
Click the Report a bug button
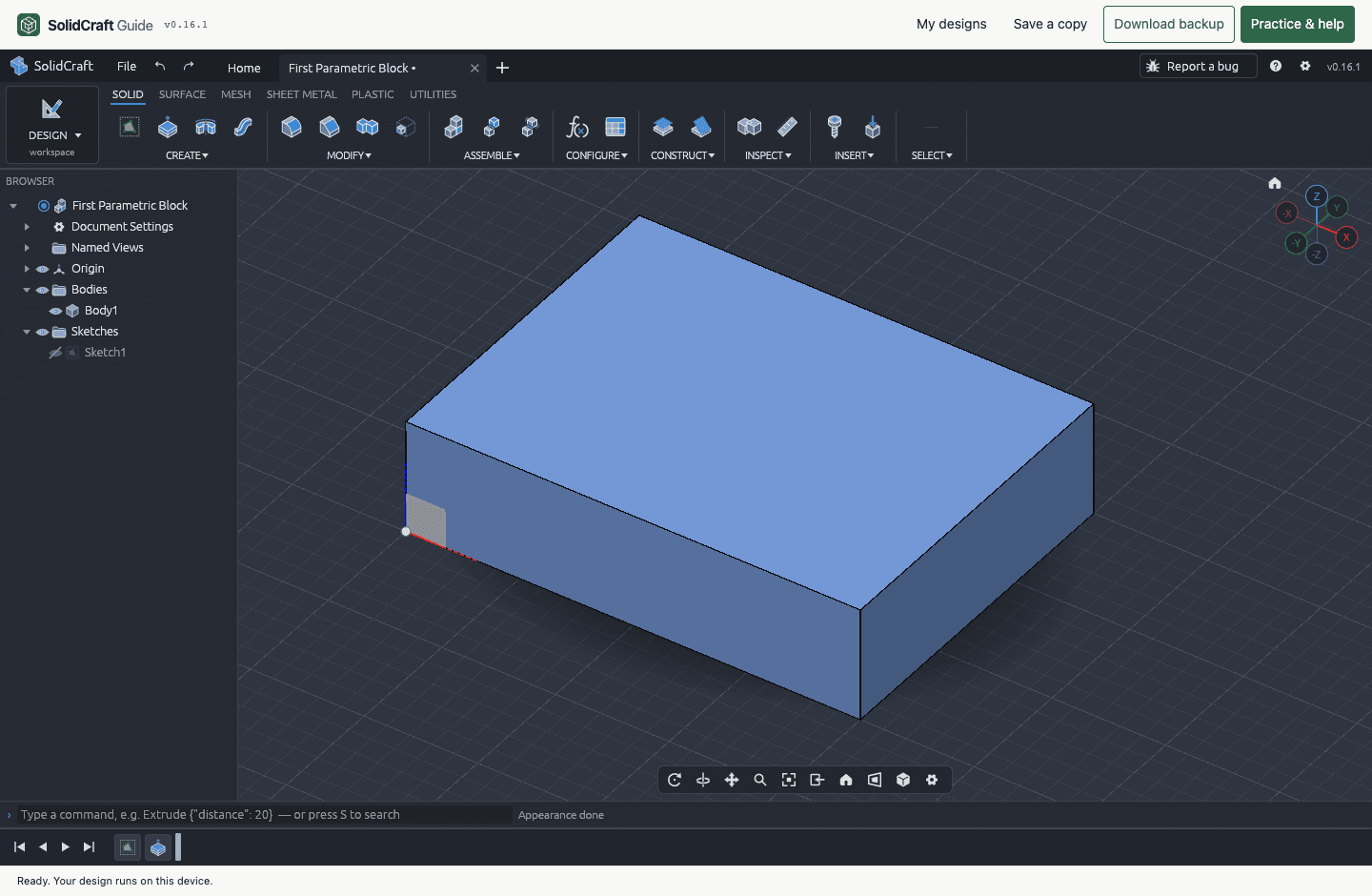[1199, 66]
